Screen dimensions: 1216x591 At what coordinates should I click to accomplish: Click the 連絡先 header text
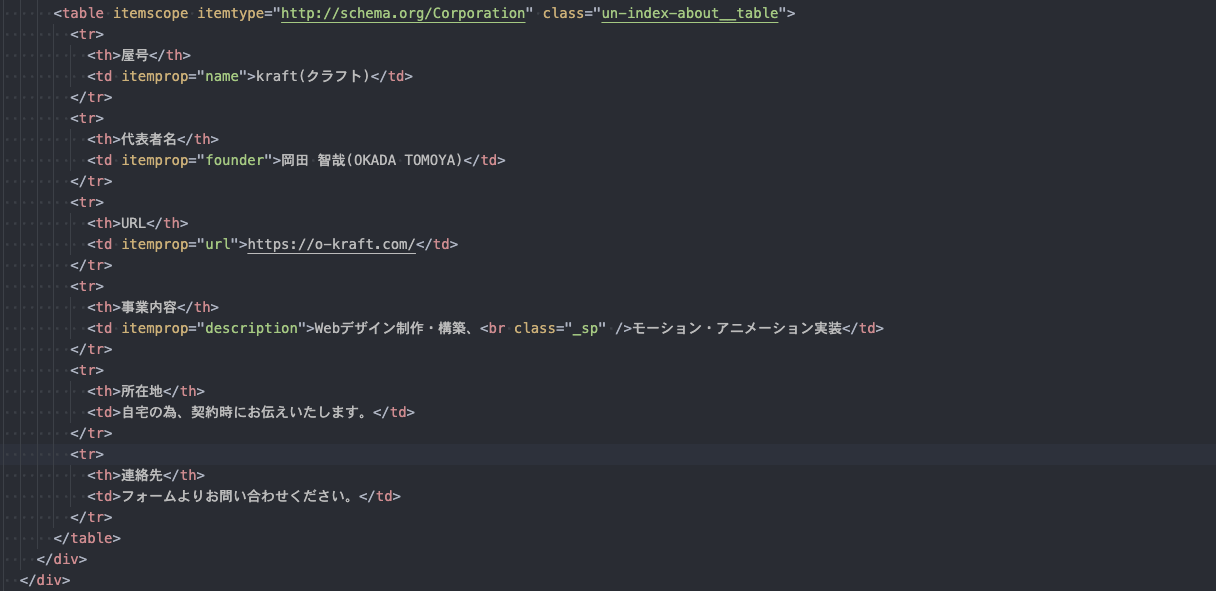[141, 476]
